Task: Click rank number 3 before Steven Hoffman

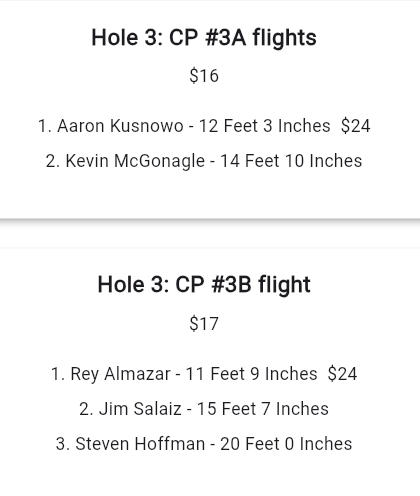Action: (63, 444)
